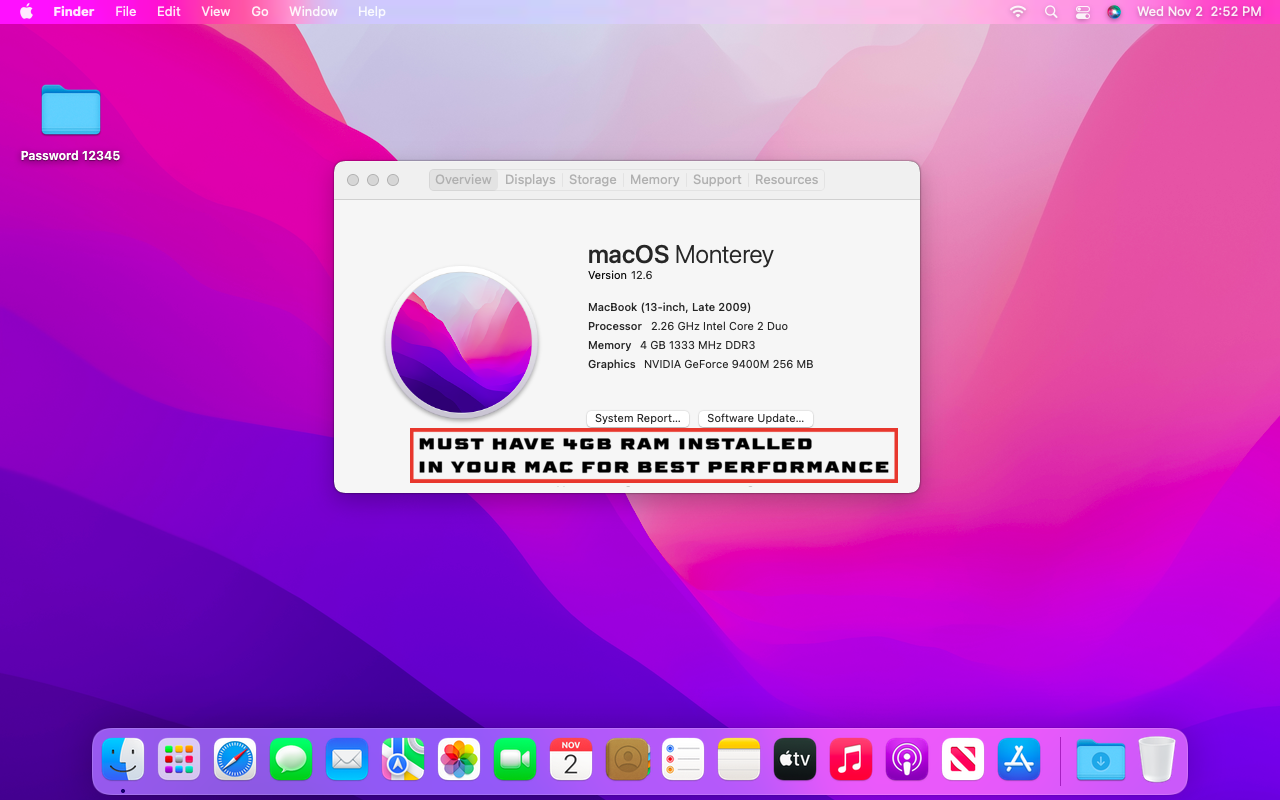This screenshot has height=800, width=1280.
Task: Click the macOS Monterey logo image
Action: [462, 342]
